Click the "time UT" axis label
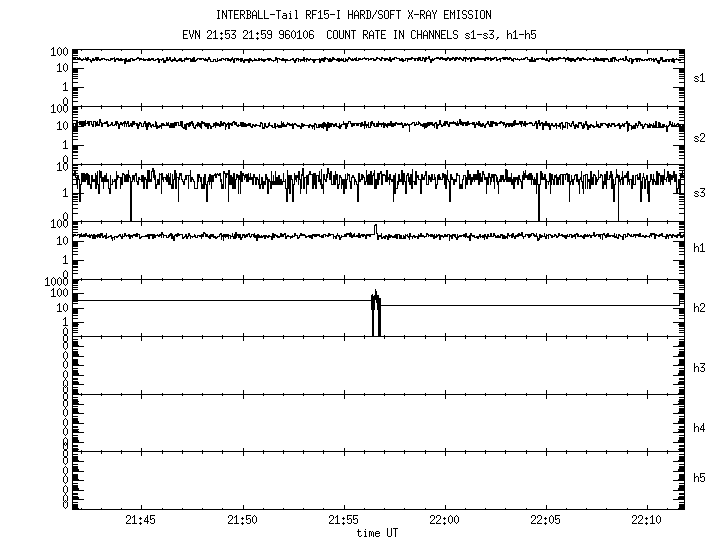The image size is (720, 550). 380,534
